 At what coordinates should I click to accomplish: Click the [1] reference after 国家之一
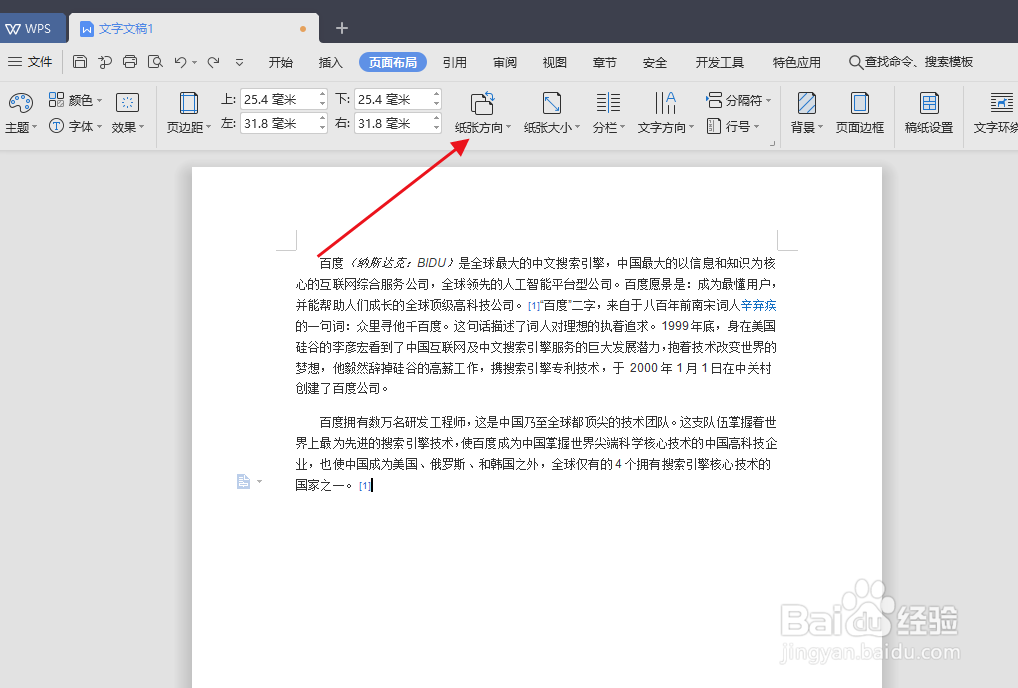(364, 485)
